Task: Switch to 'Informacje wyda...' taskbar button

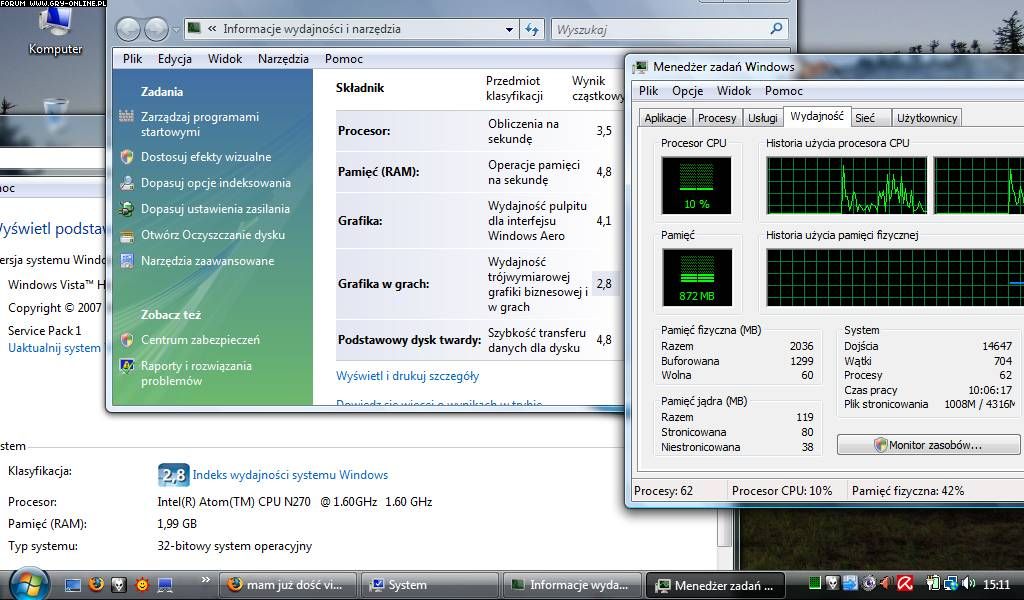Action: coord(572,585)
